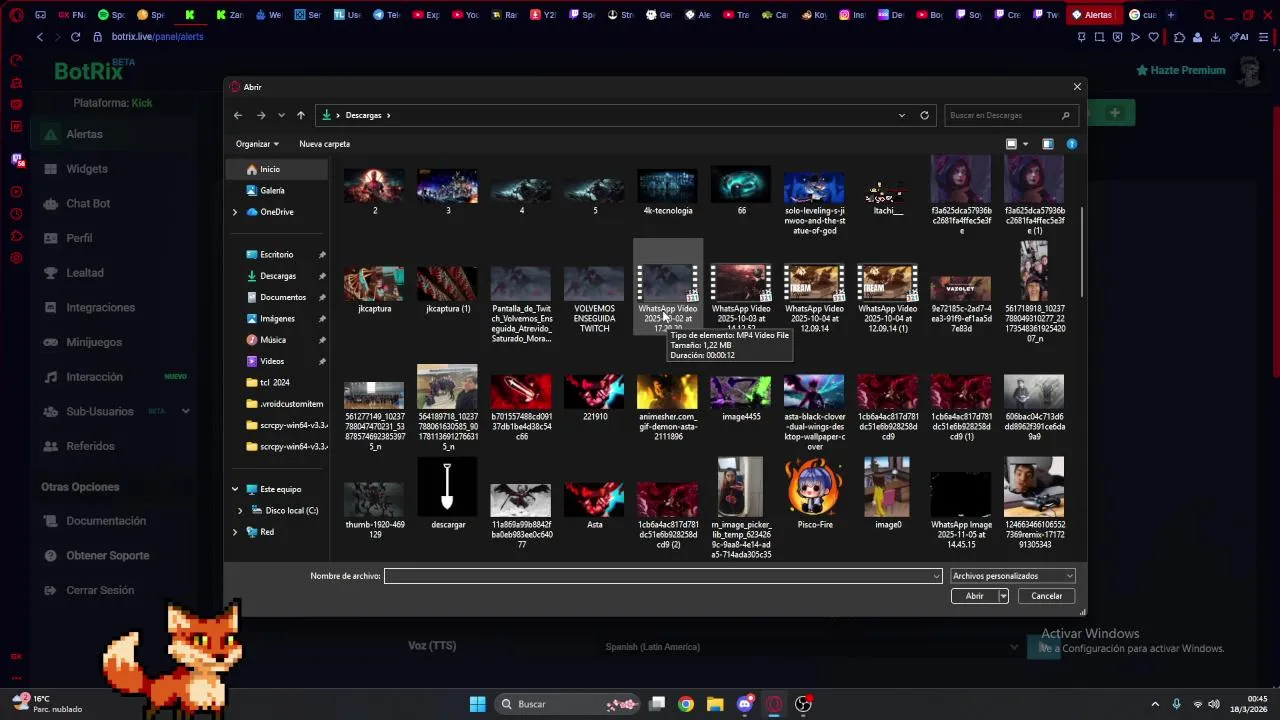The height and width of the screenshot is (720, 1280).
Task: Select the Itachi file thumbnail
Action: tap(887, 192)
